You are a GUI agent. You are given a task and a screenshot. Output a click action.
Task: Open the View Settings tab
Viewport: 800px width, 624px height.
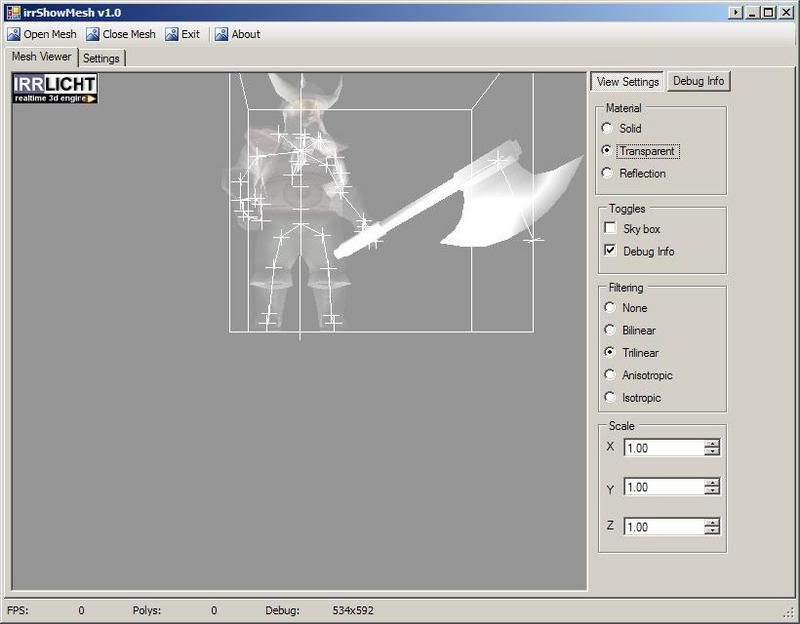point(628,82)
